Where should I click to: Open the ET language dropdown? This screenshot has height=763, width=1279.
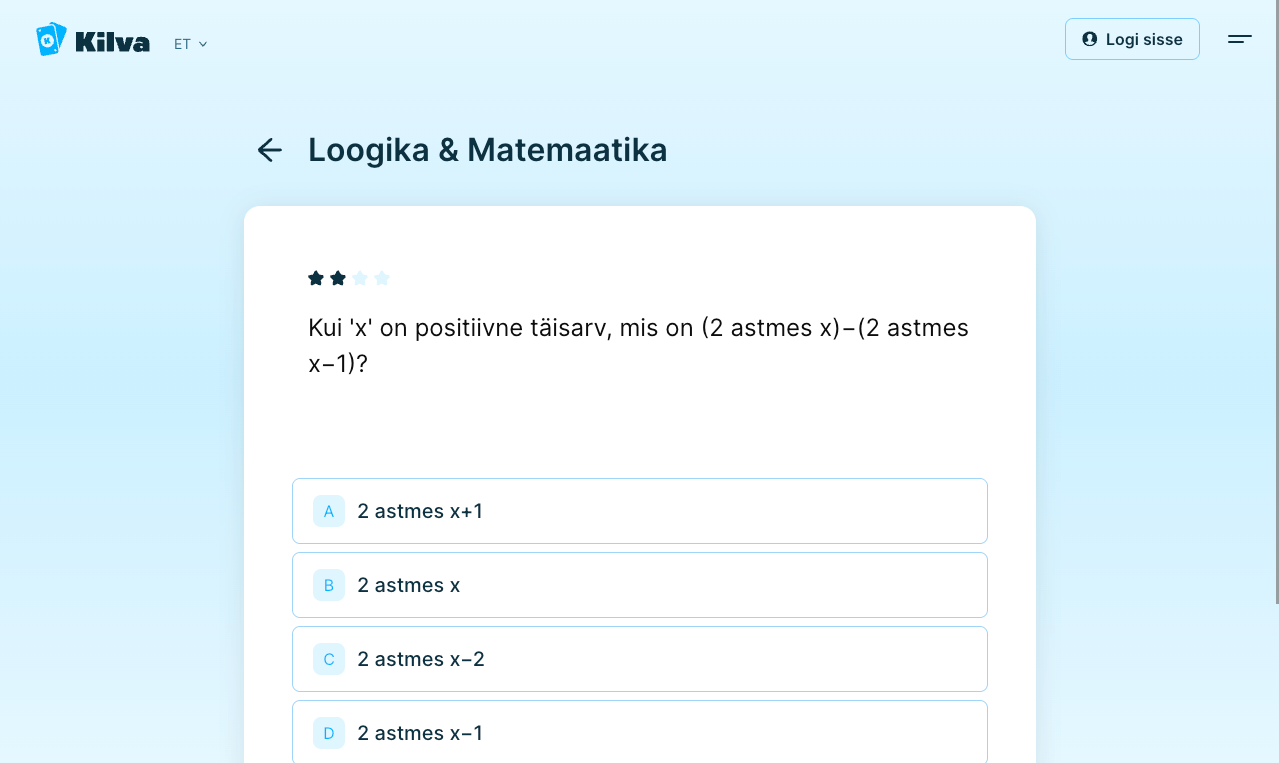[190, 44]
